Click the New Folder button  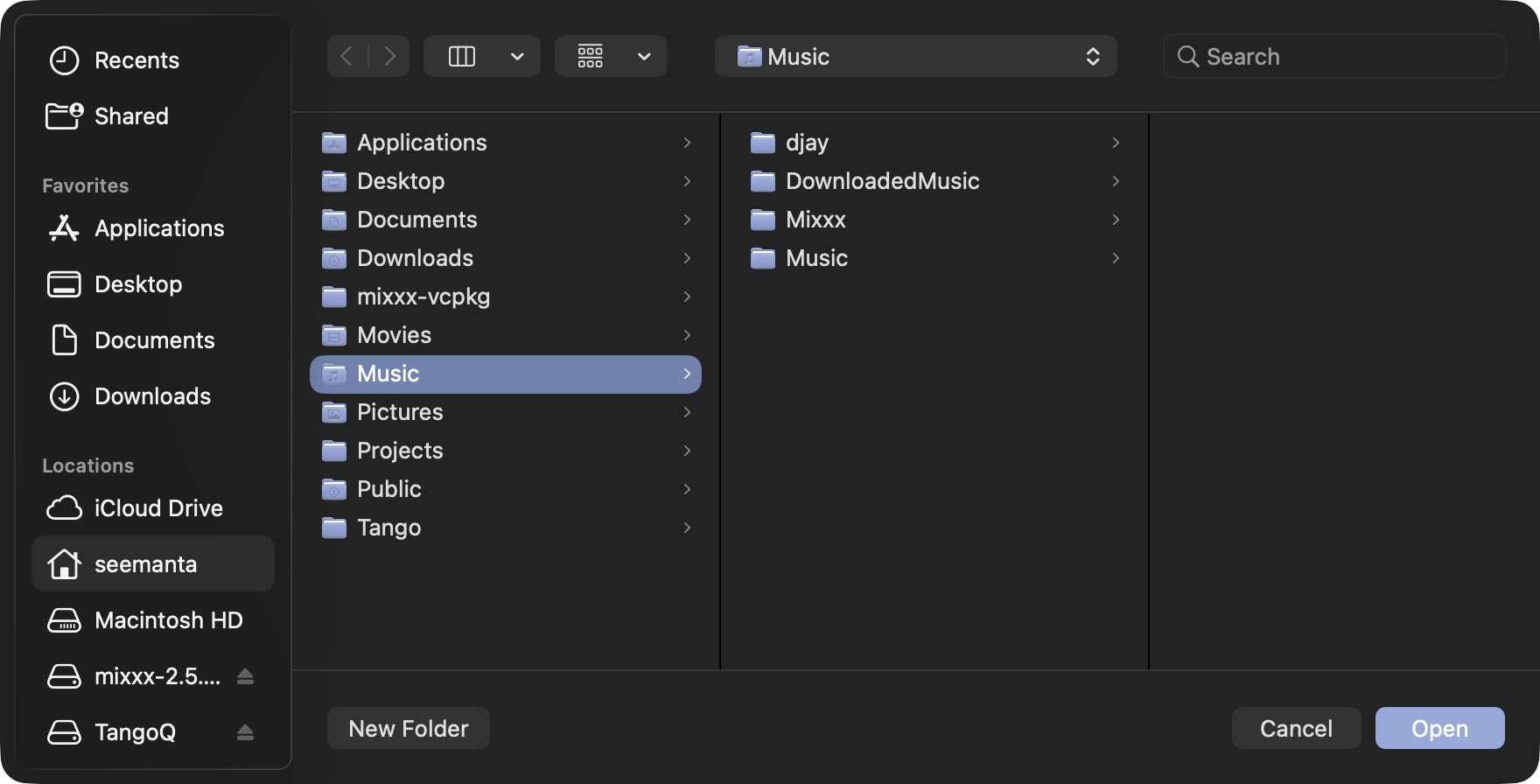coord(409,729)
